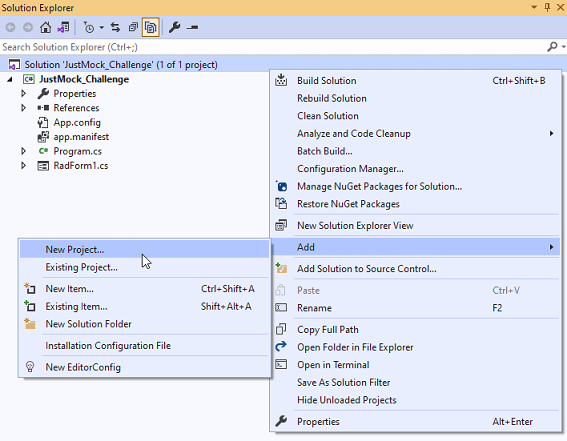Open window position dropdown in title bar
This screenshot has height=441, width=567.
(534, 7)
